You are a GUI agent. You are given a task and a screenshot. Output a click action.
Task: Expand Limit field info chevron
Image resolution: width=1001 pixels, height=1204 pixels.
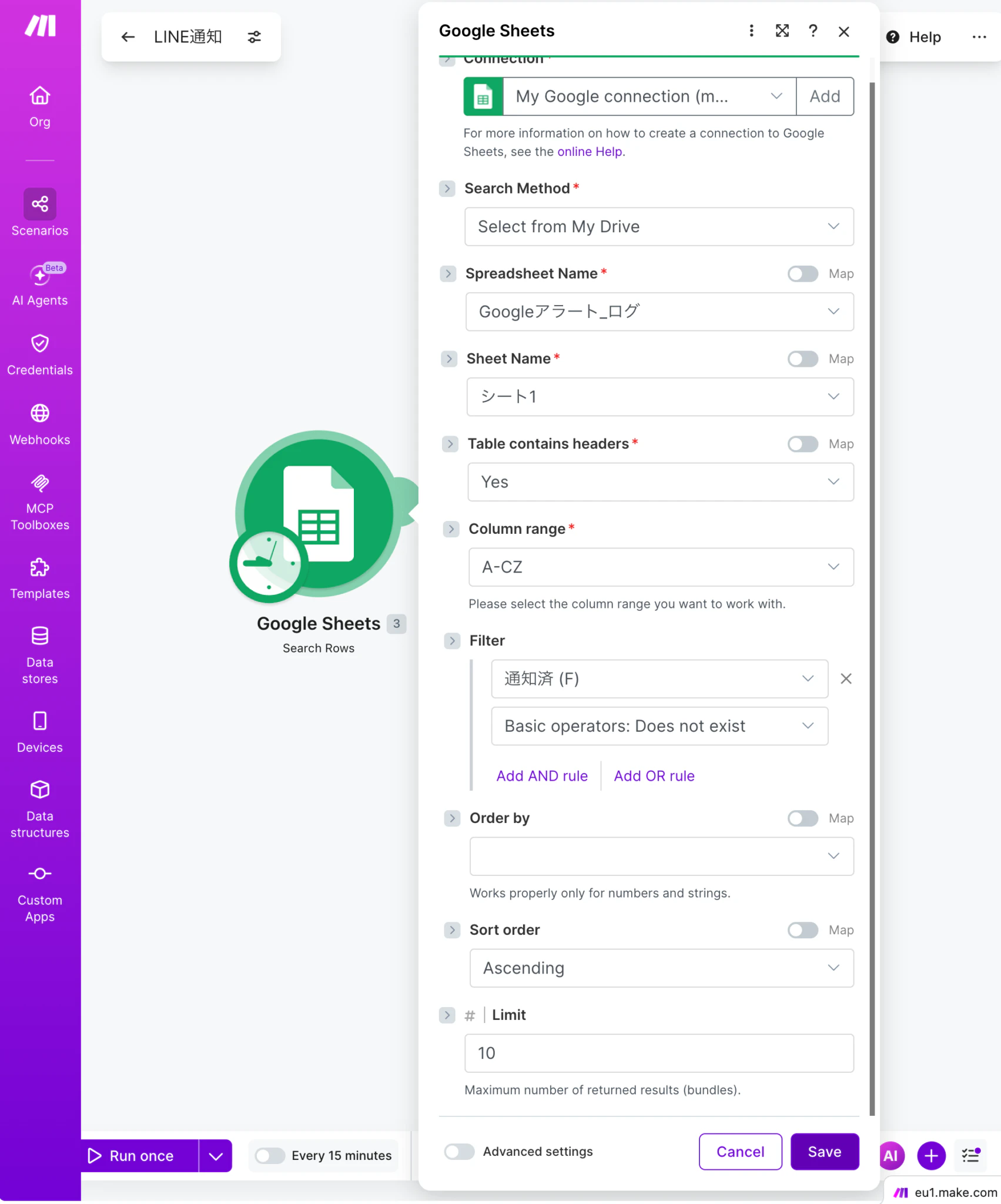[447, 1015]
